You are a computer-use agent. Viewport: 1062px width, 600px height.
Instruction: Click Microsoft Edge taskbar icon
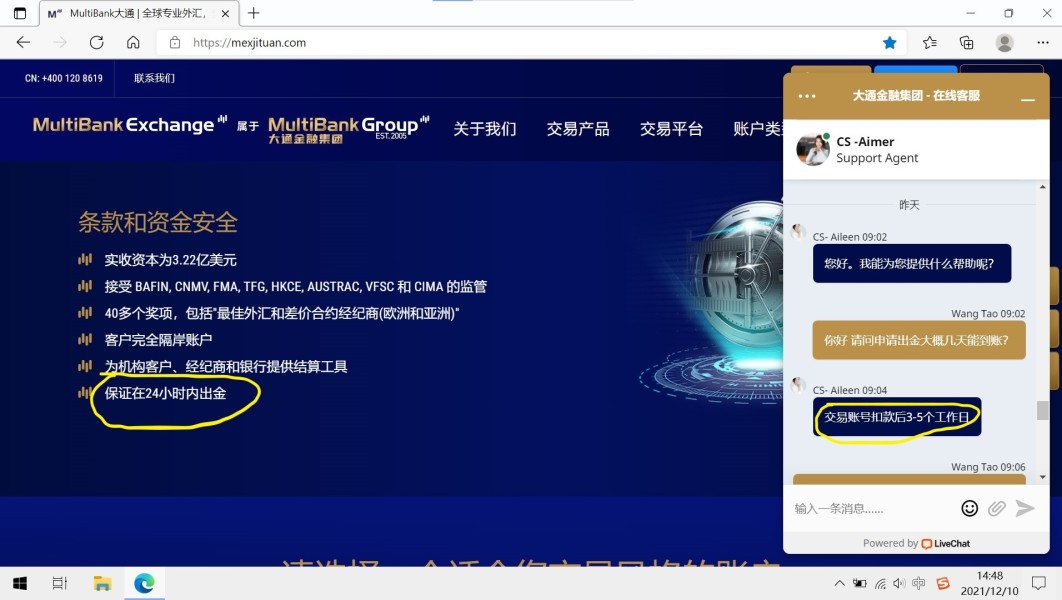click(x=144, y=583)
